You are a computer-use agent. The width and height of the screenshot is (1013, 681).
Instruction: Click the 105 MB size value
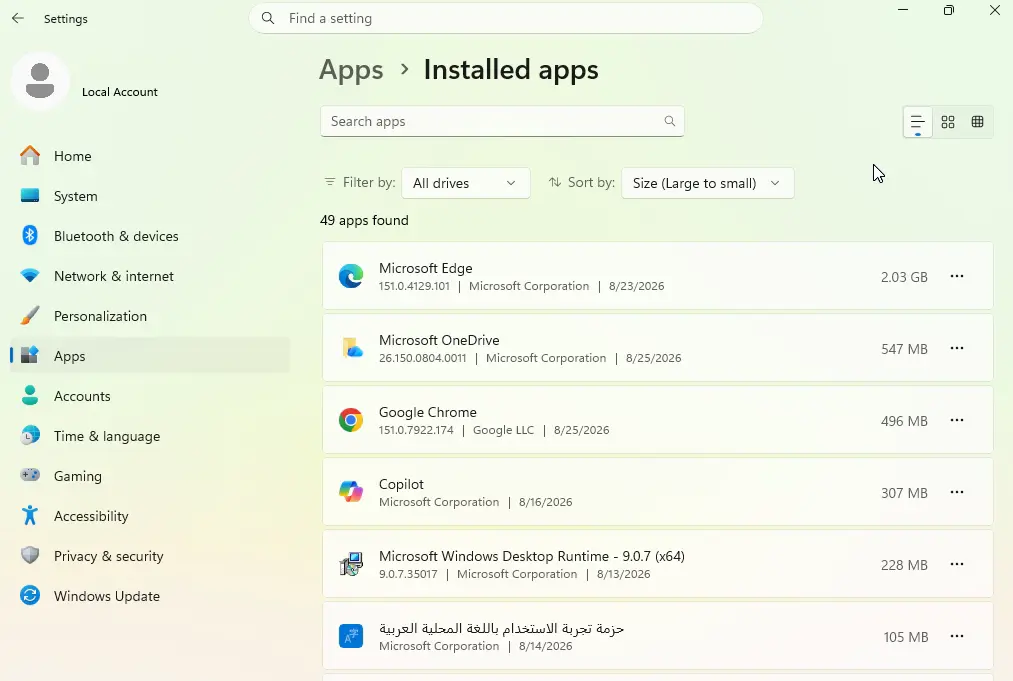(906, 637)
